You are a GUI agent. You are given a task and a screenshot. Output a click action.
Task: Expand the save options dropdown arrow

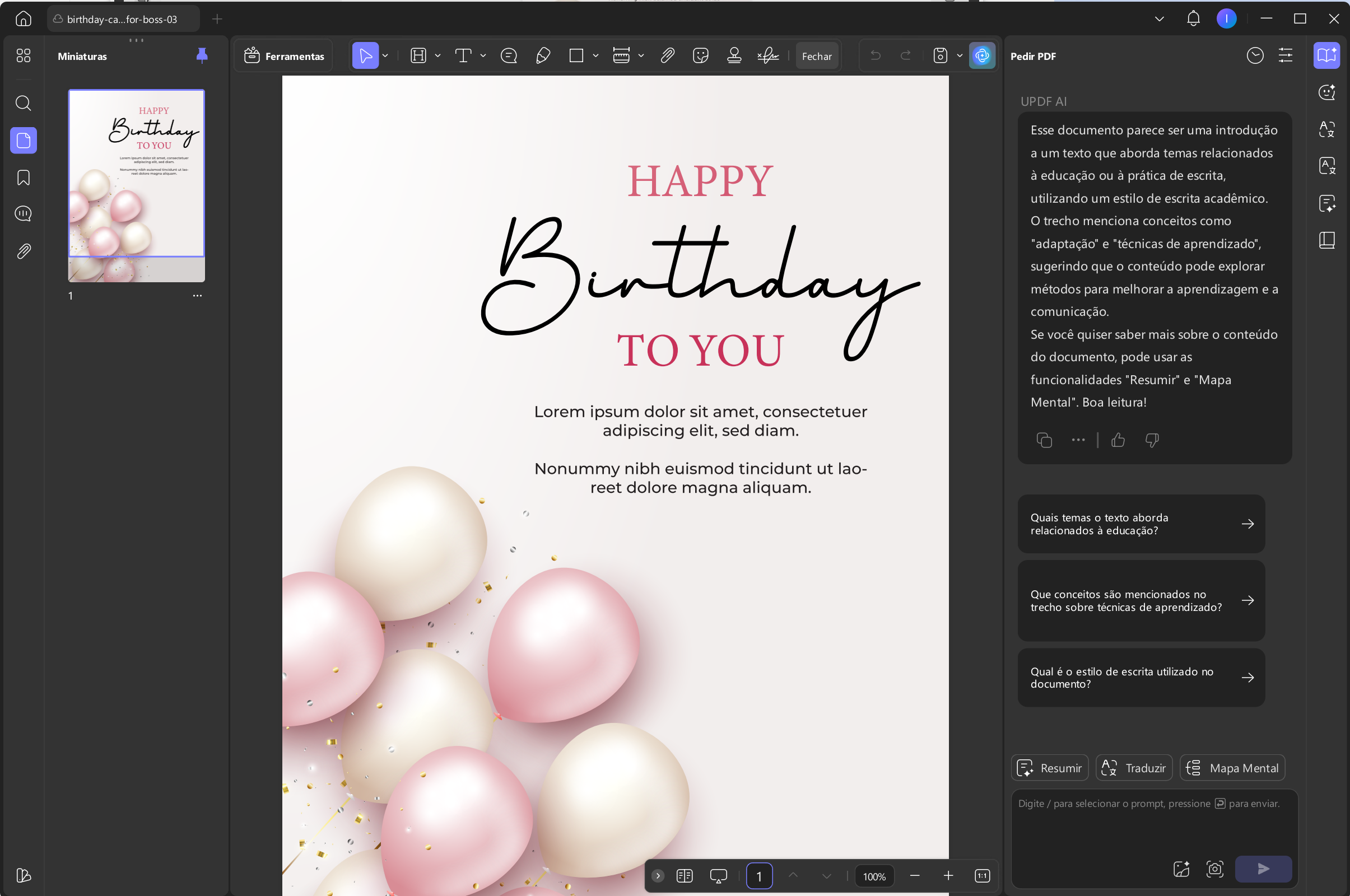pyautogui.click(x=960, y=55)
